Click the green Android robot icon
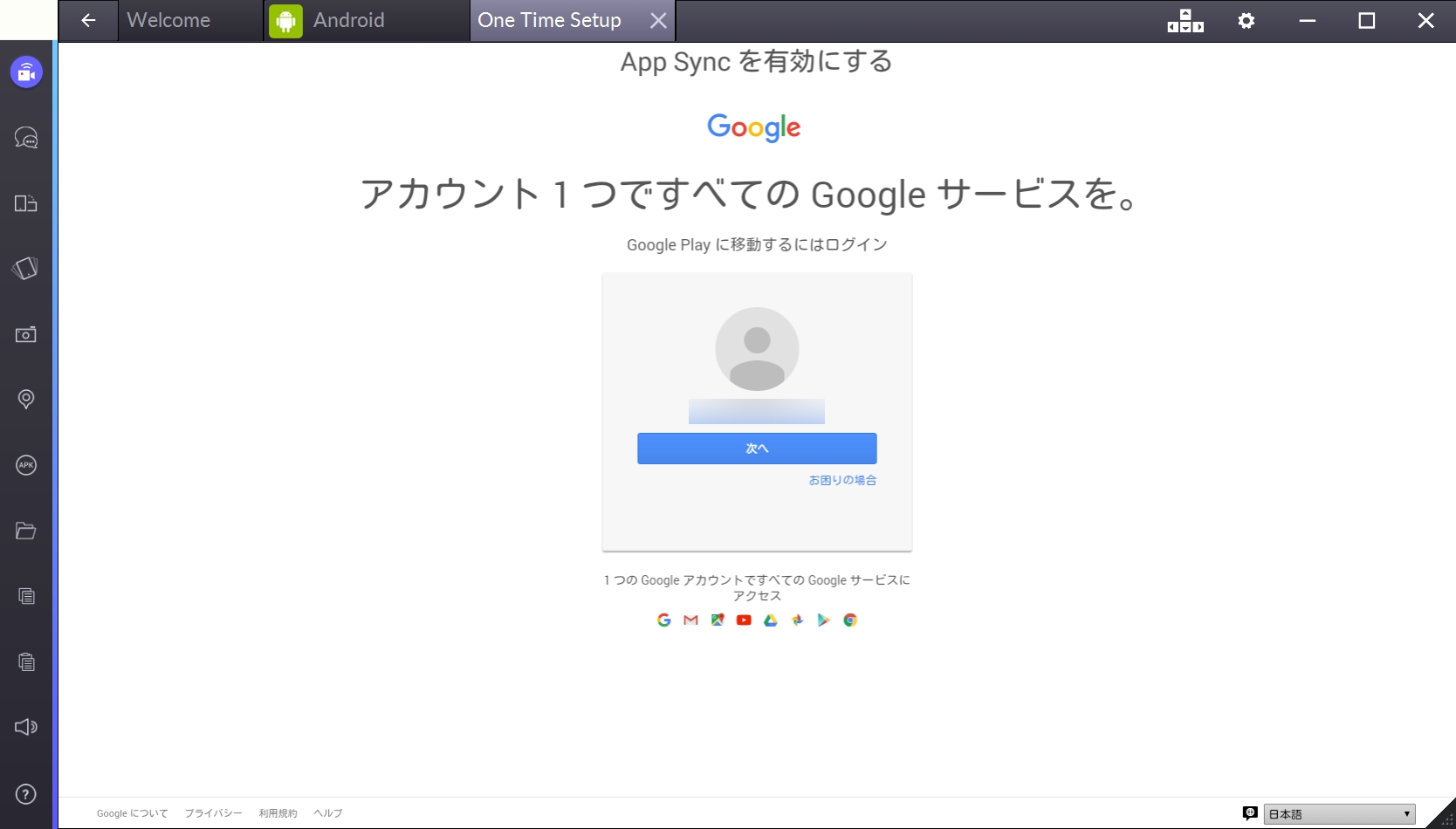This screenshot has height=829, width=1456. (x=285, y=21)
